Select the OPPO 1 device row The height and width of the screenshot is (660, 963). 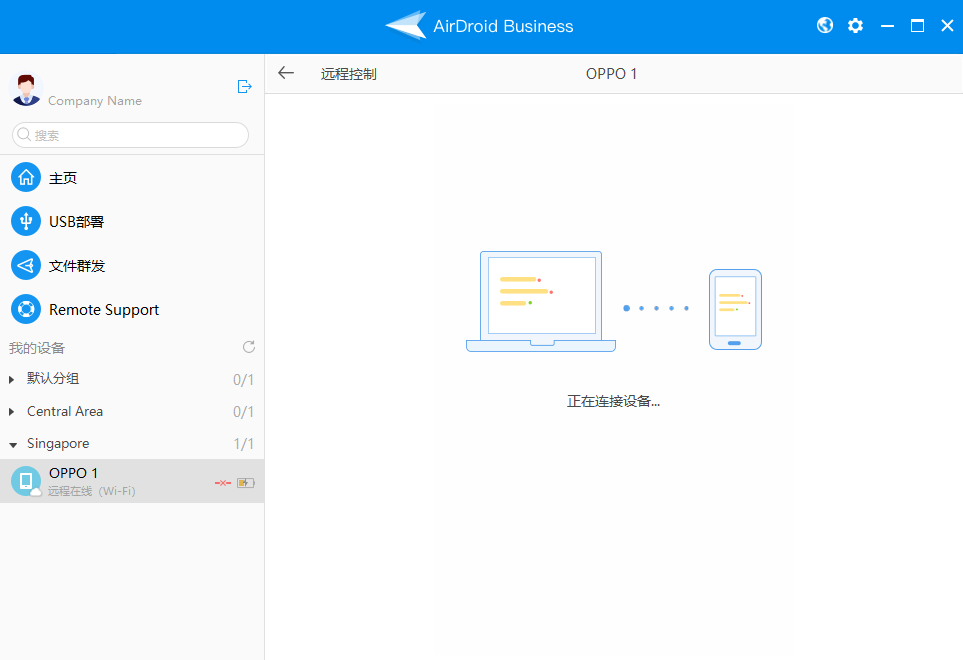(x=132, y=481)
